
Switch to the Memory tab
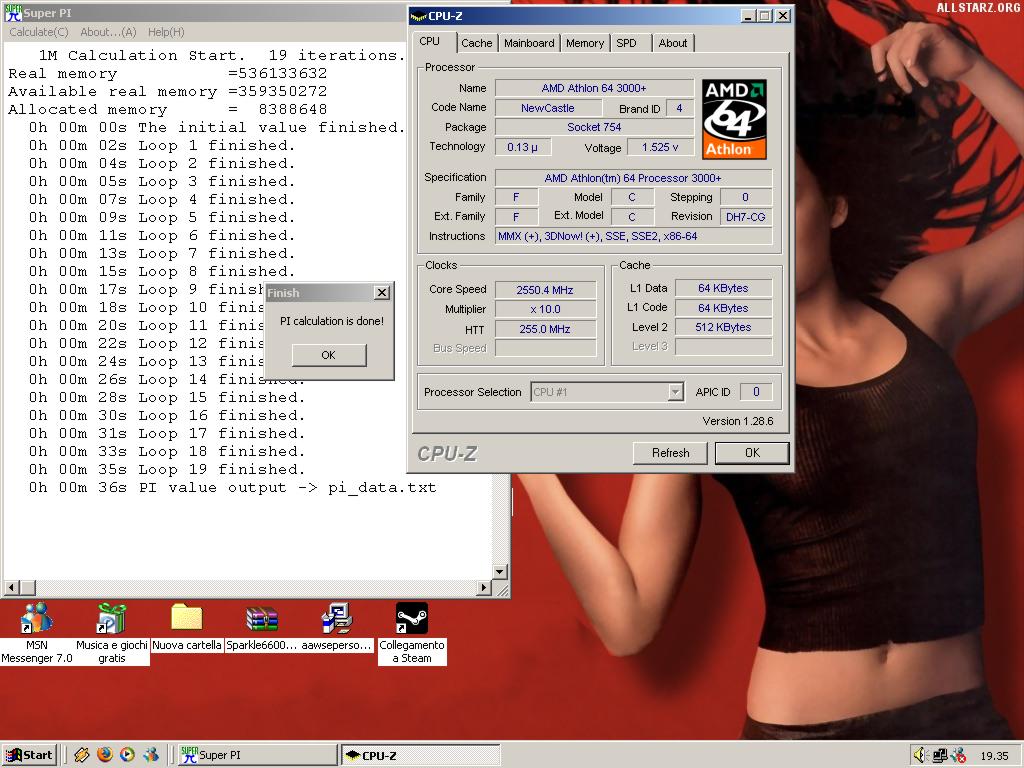point(584,43)
